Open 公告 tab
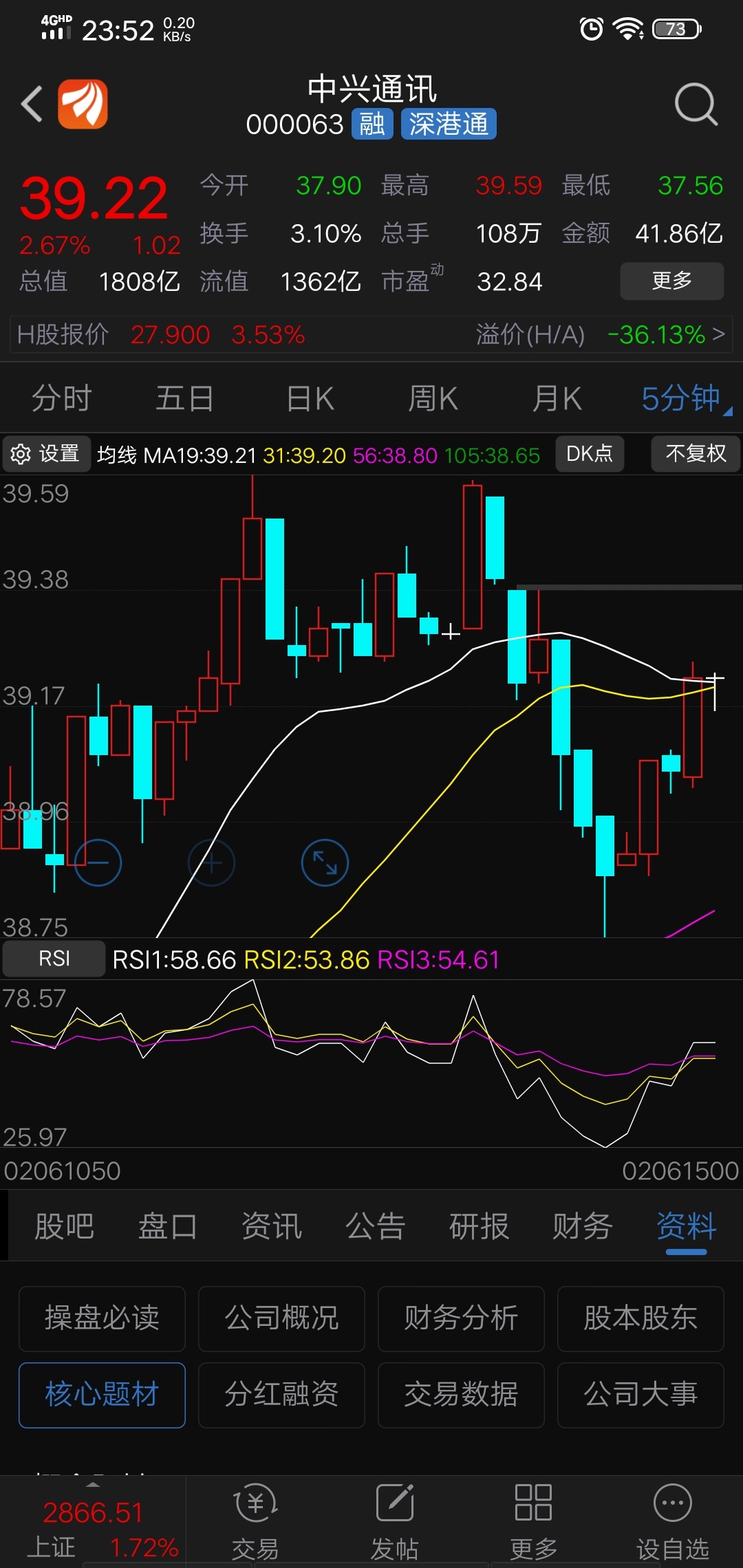Viewport: 743px width, 1568px height. click(x=376, y=1226)
